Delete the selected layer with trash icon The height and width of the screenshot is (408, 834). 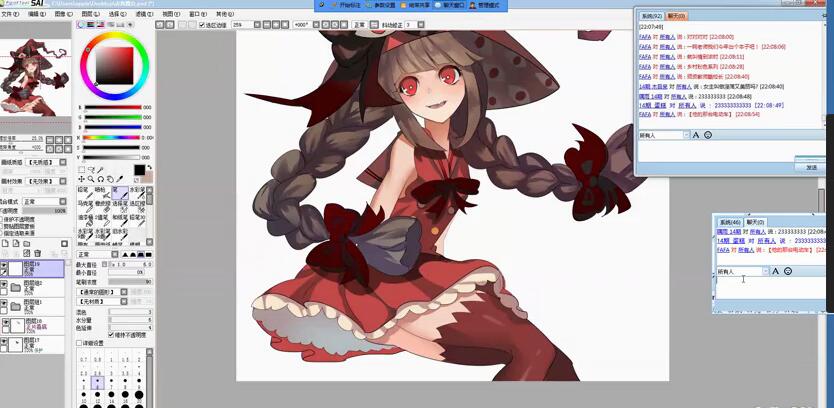click(x=37, y=253)
